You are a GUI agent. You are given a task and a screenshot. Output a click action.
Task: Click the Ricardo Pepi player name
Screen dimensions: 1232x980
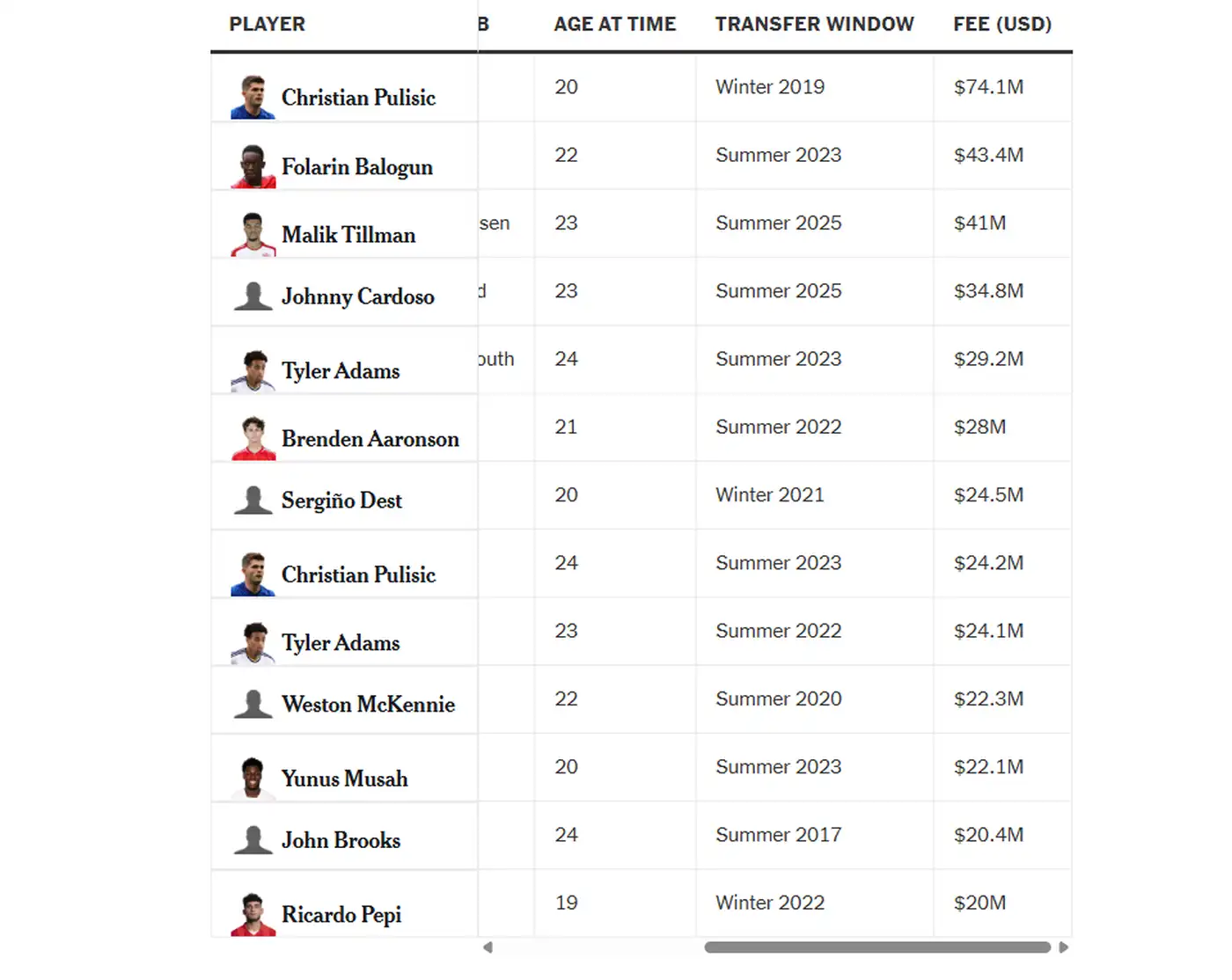(341, 915)
